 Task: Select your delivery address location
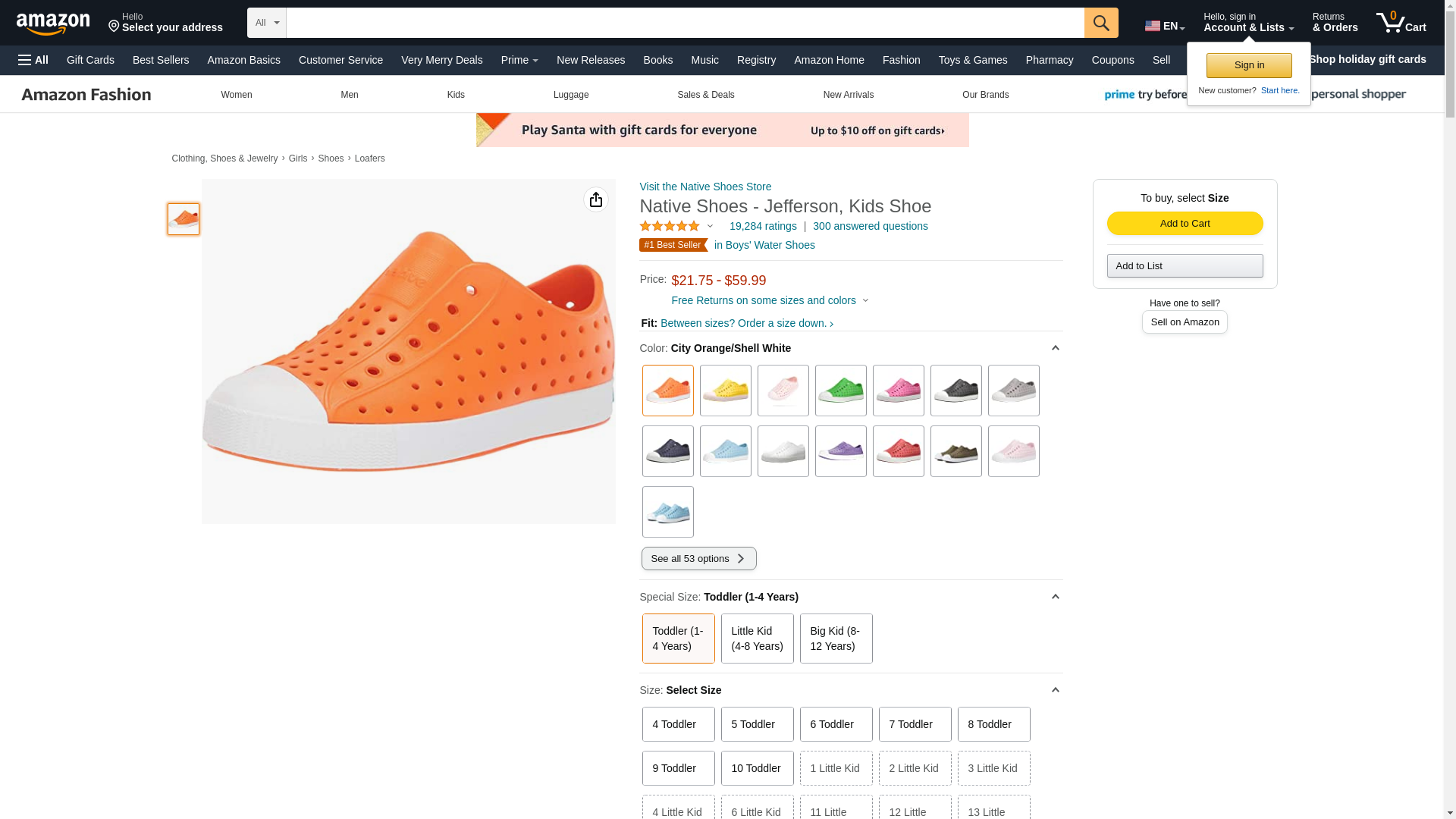point(165,23)
